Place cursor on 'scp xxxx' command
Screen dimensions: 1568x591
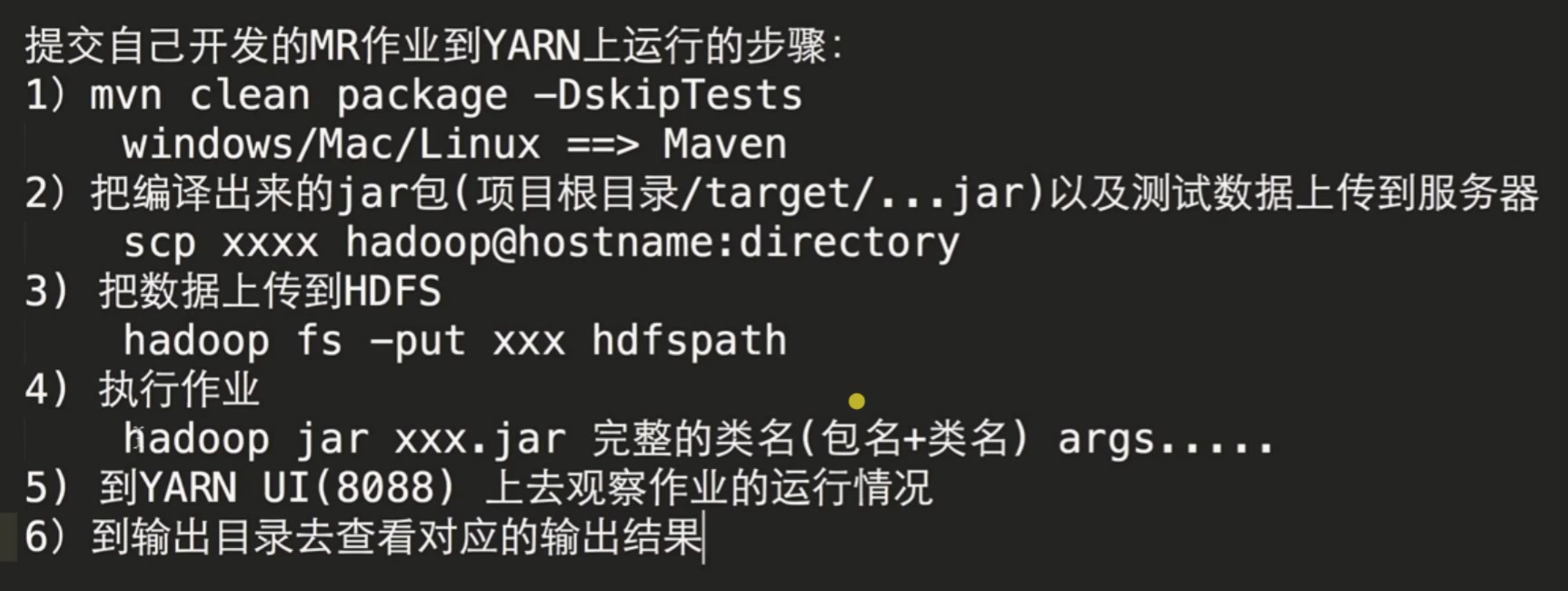(221, 243)
